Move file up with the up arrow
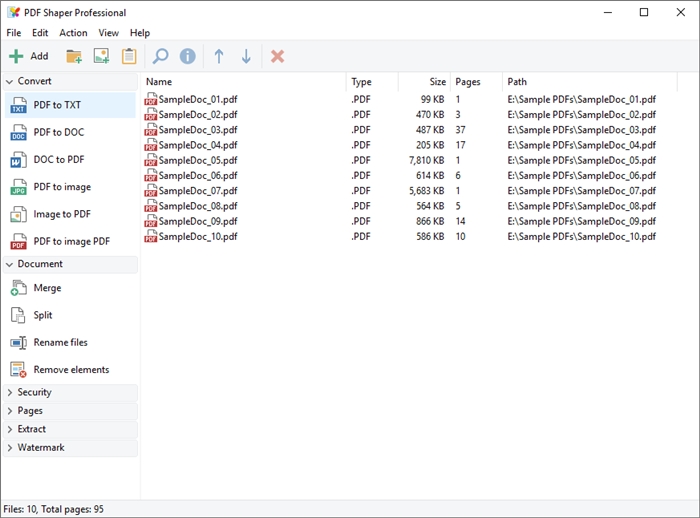 pyautogui.click(x=219, y=56)
